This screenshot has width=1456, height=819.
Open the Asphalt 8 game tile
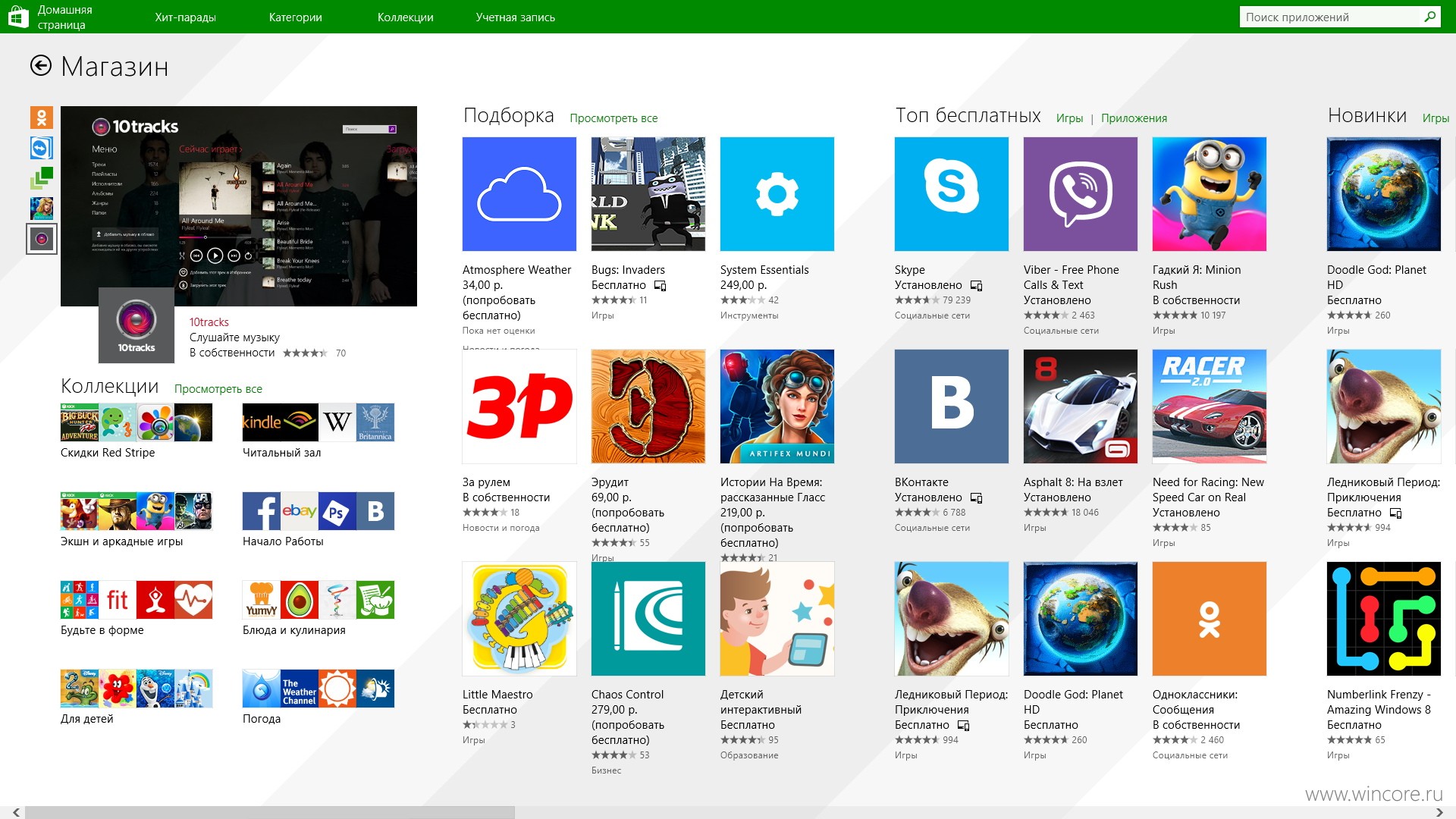(x=1081, y=406)
